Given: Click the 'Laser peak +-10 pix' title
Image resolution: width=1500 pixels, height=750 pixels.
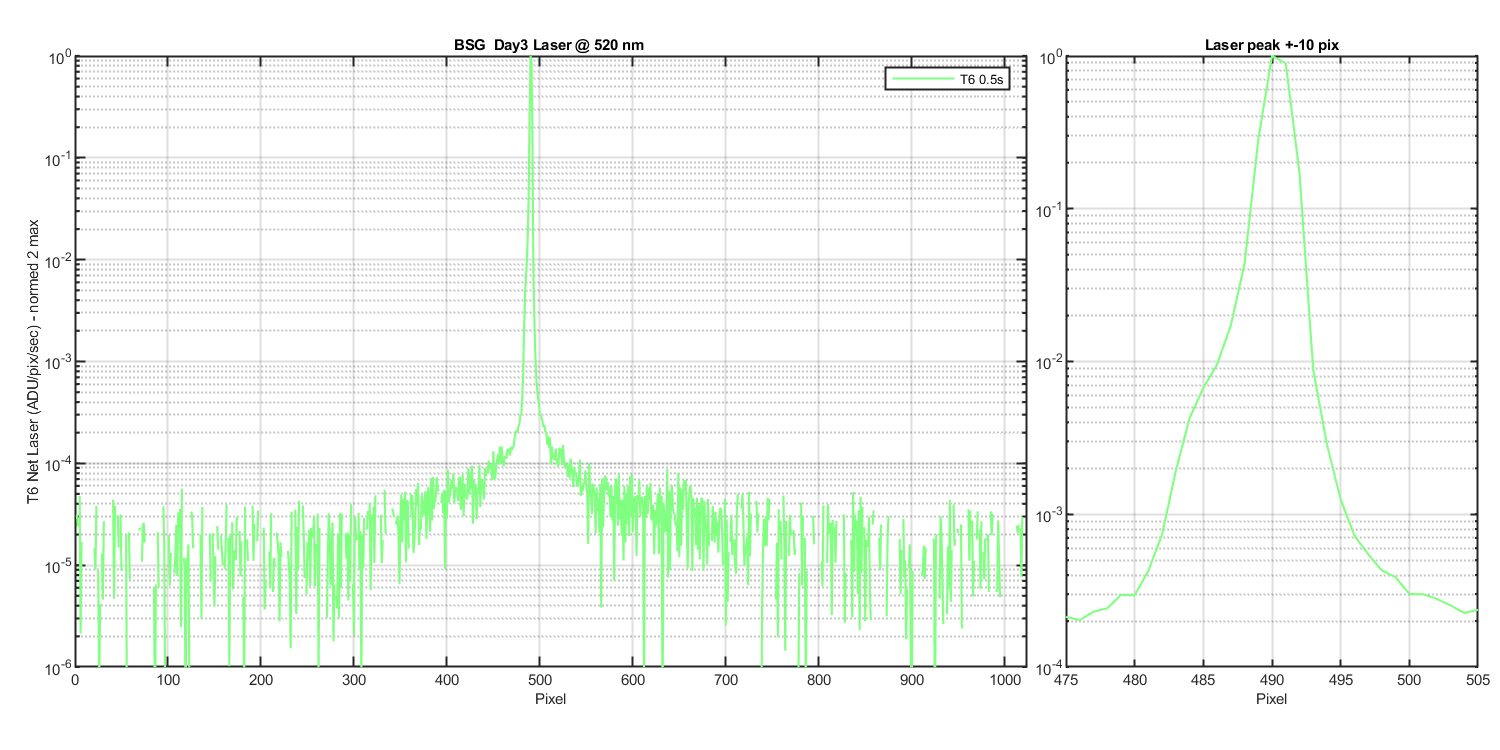Looking at the screenshot, I should click(x=1271, y=46).
